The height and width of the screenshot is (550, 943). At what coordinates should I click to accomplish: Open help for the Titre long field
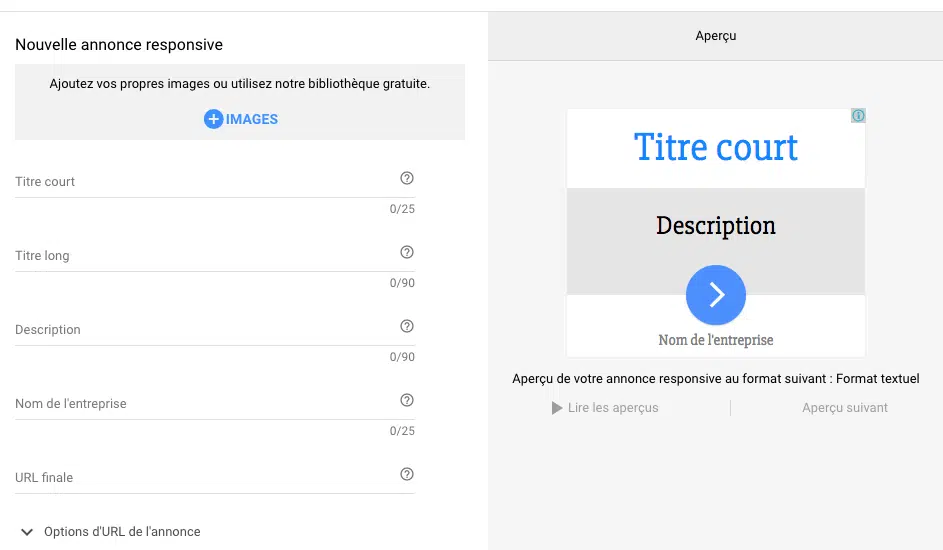(x=407, y=252)
